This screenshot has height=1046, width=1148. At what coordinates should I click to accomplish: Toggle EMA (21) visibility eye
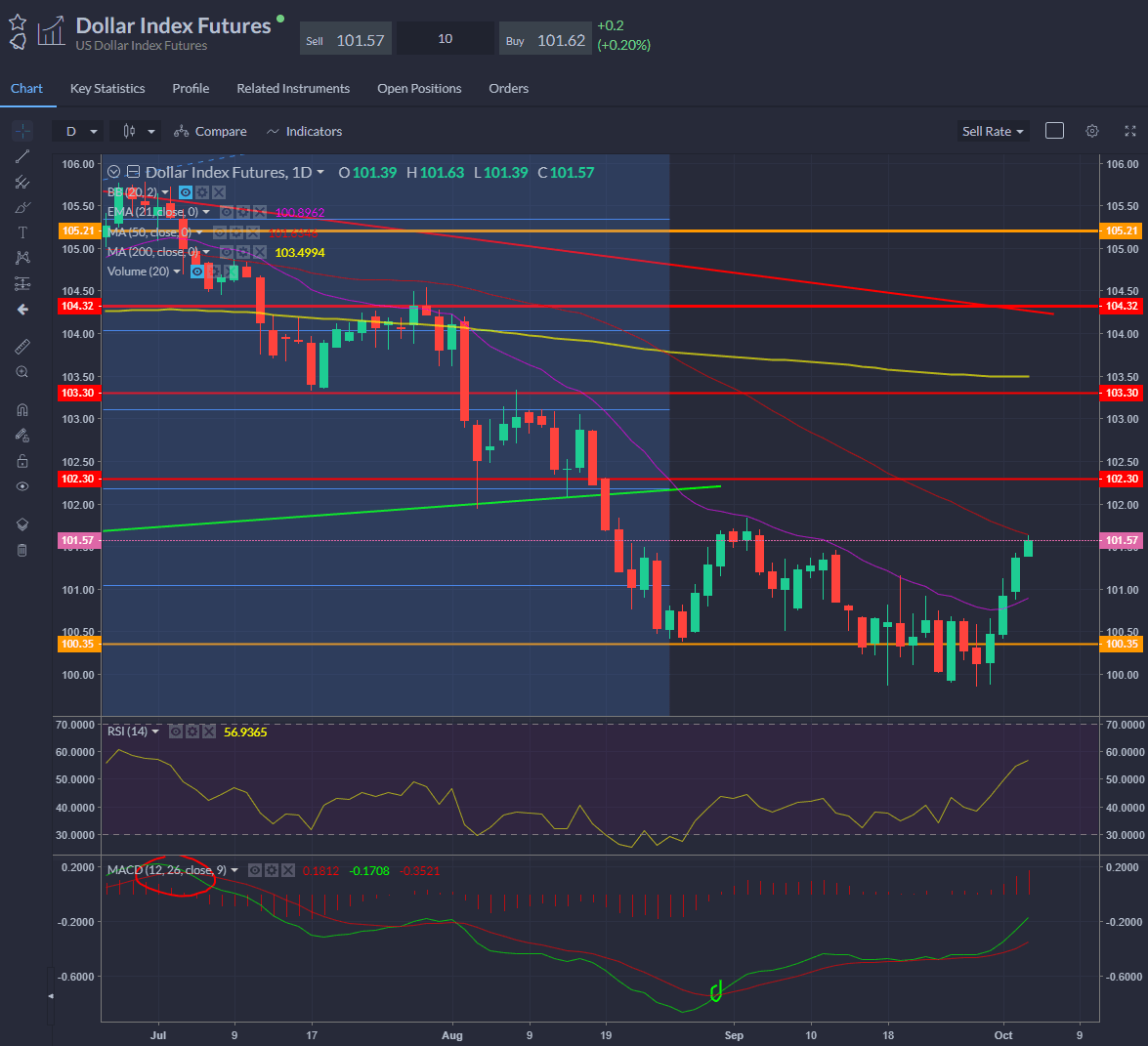(227, 212)
